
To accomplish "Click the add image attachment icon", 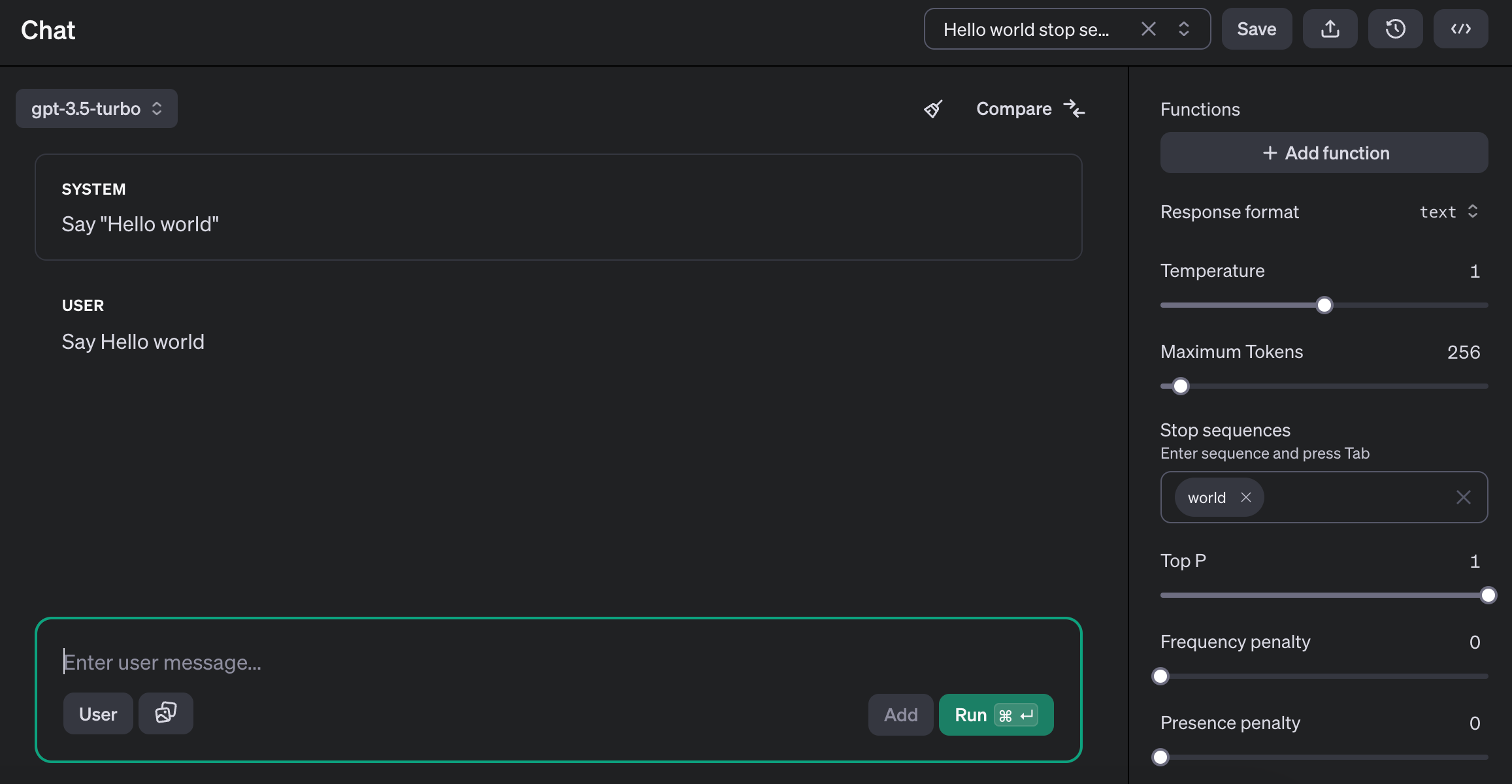I will (x=166, y=713).
